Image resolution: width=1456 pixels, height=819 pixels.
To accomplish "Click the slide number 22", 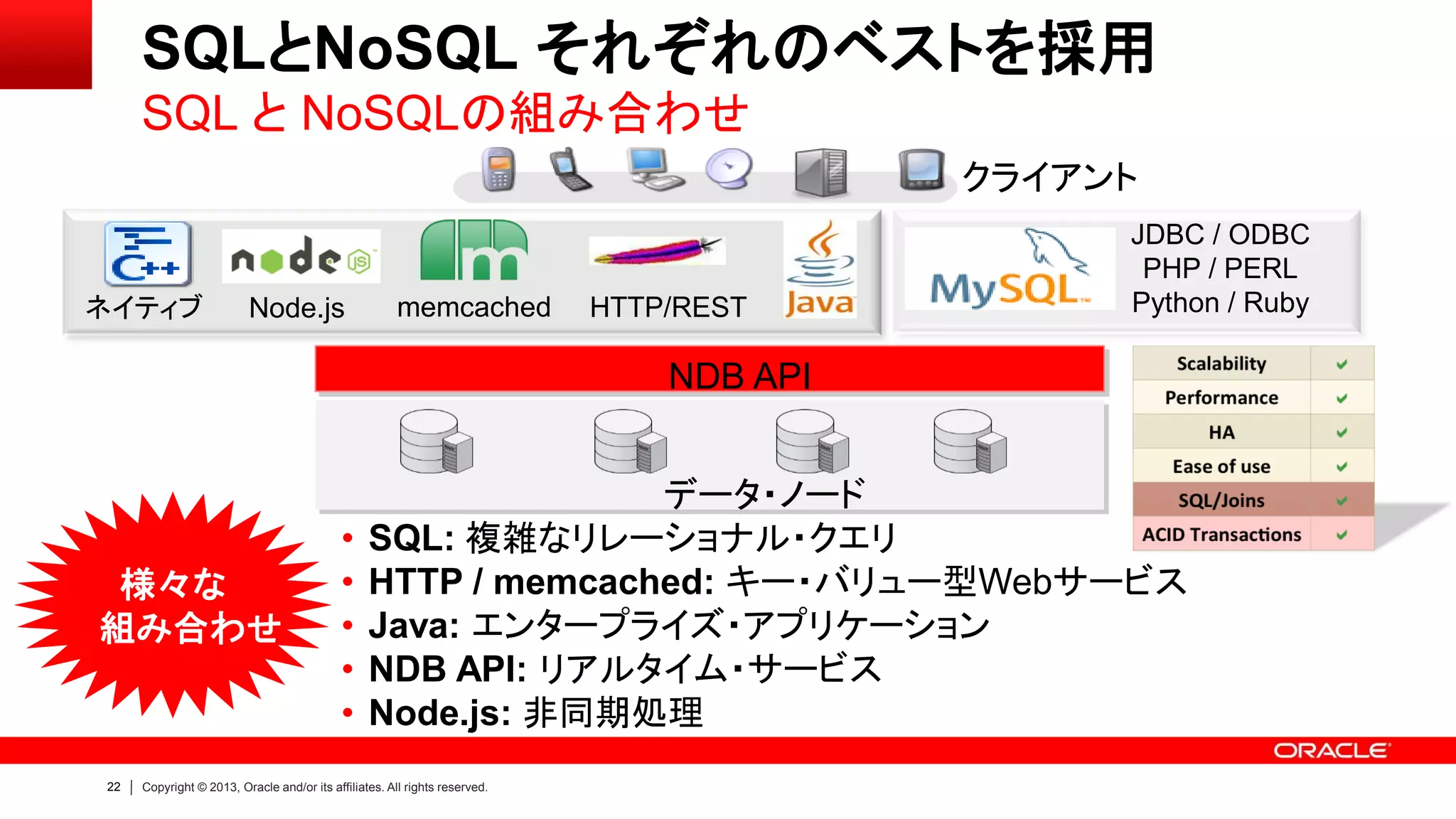I will coord(114,787).
